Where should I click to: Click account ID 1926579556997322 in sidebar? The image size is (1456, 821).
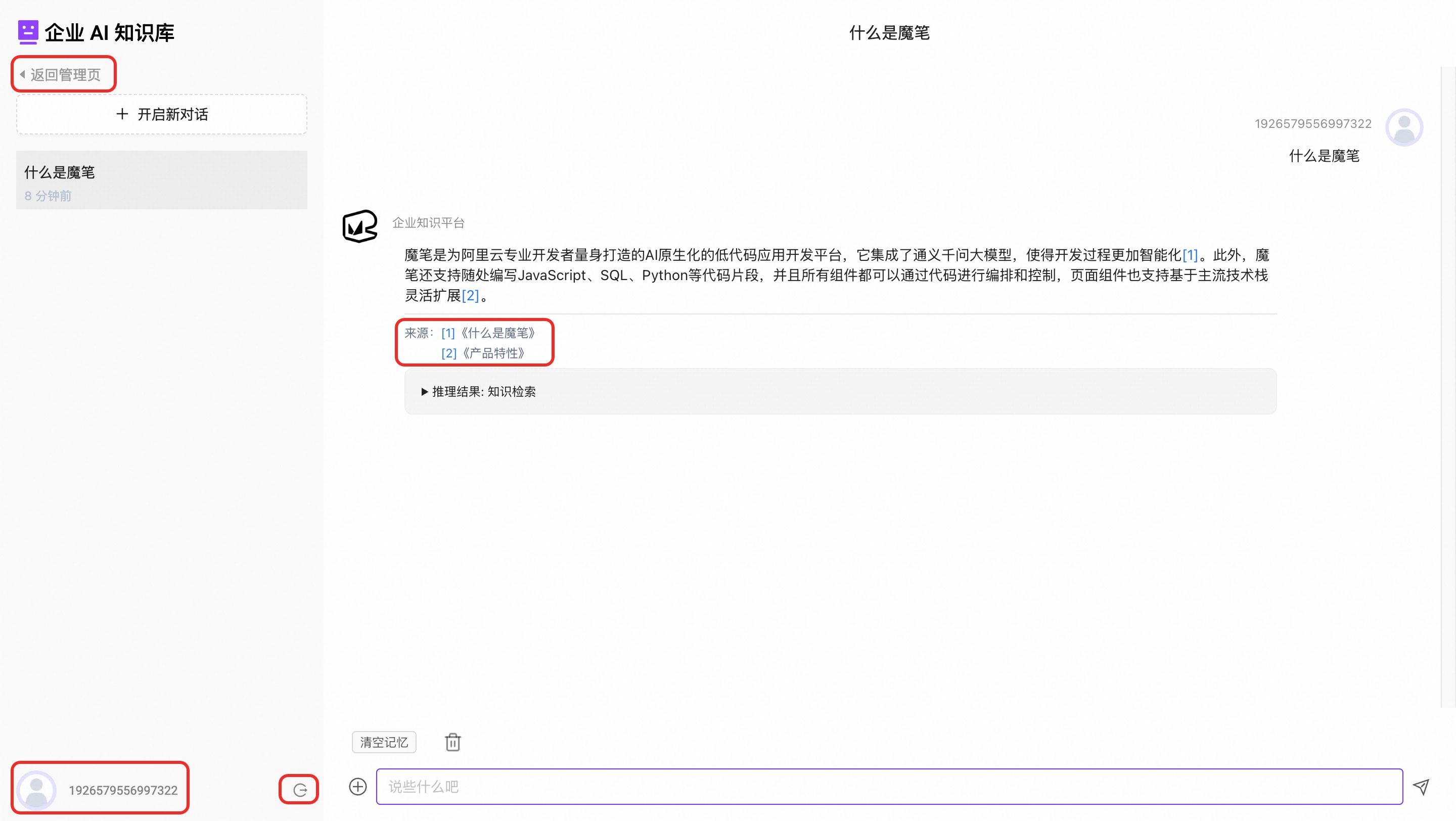pos(123,789)
